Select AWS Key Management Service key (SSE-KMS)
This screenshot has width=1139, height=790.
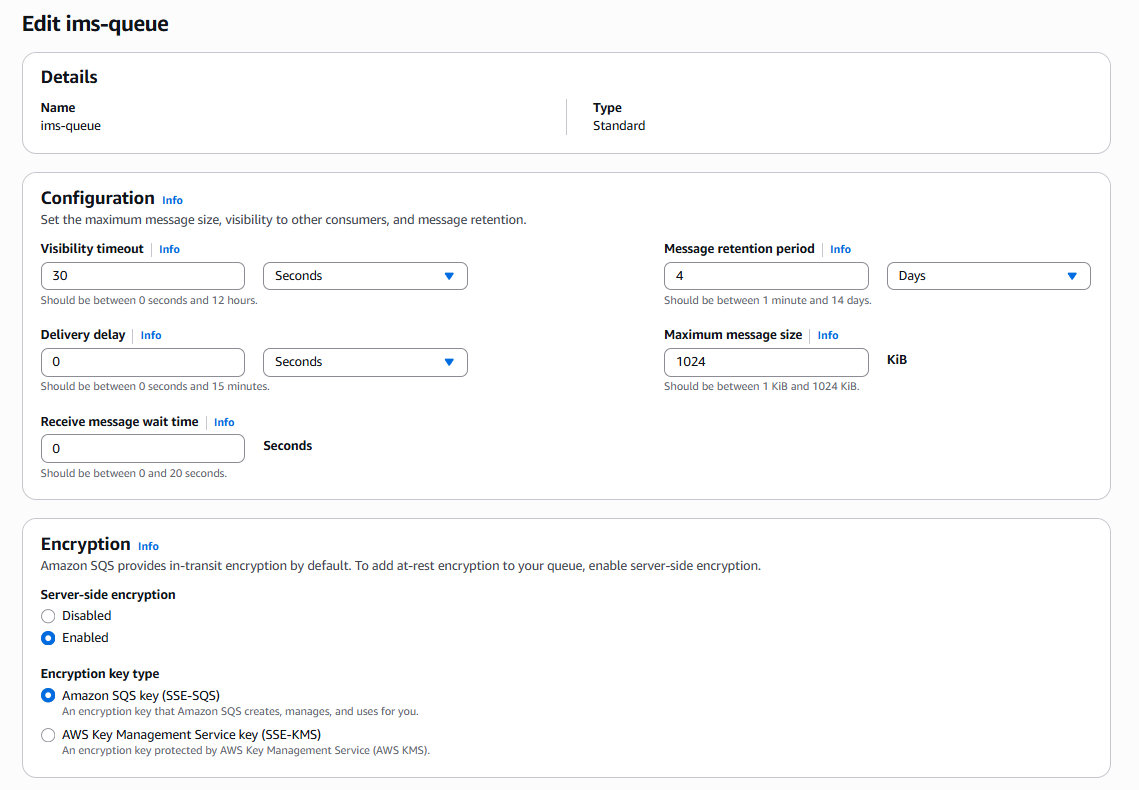click(x=48, y=734)
